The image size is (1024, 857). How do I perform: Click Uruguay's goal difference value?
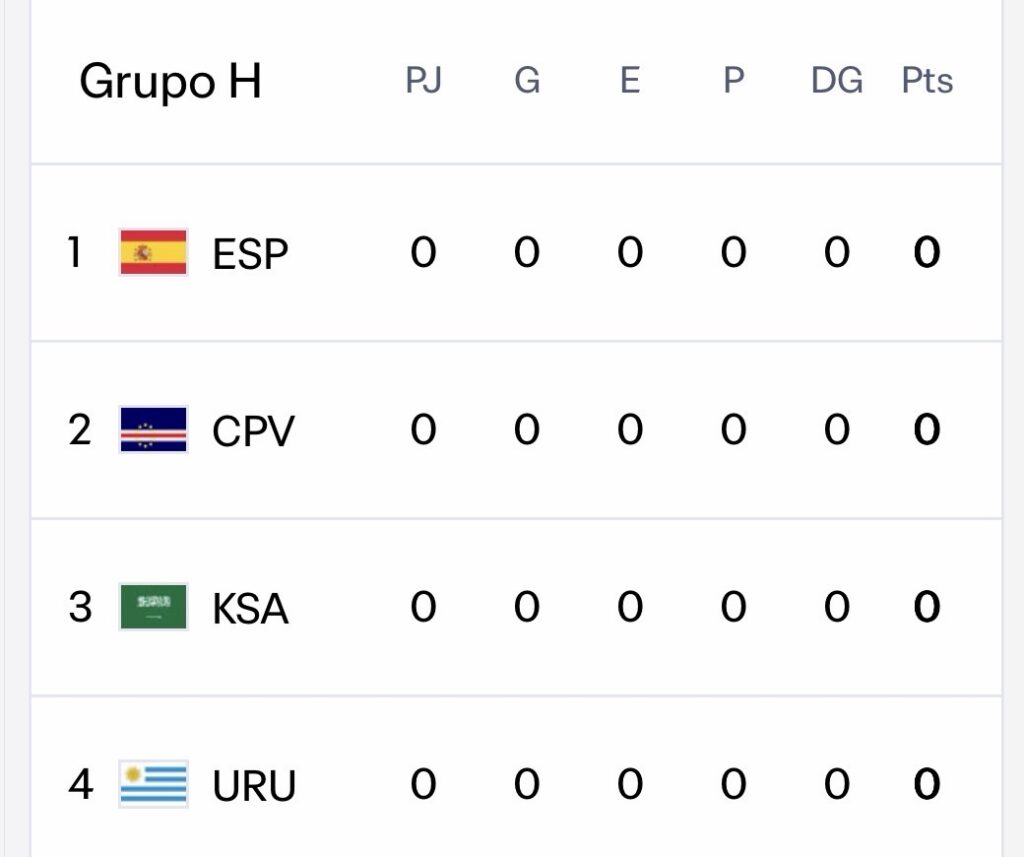pyautogui.click(x=836, y=785)
